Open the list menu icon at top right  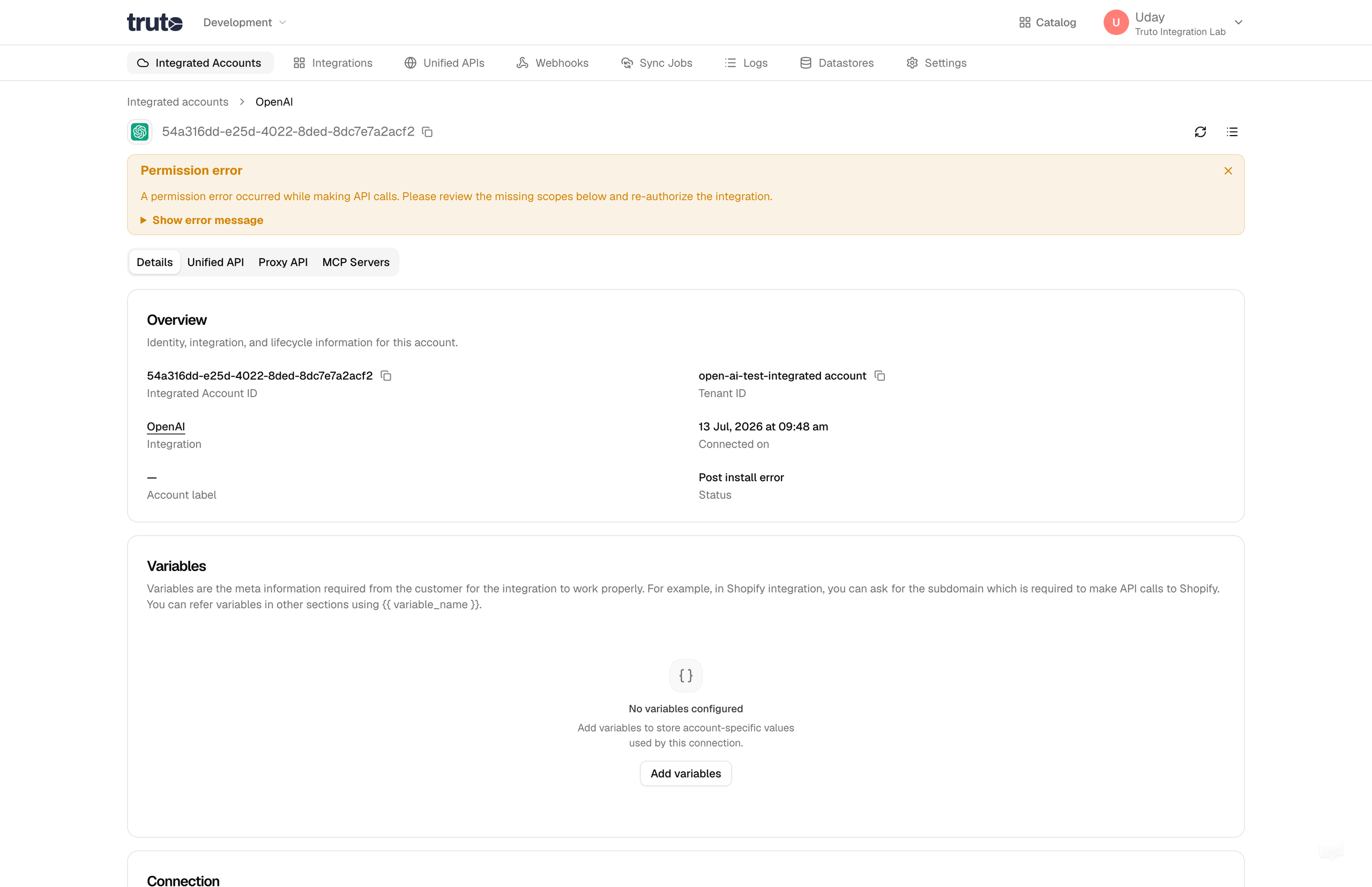[x=1232, y=132]
